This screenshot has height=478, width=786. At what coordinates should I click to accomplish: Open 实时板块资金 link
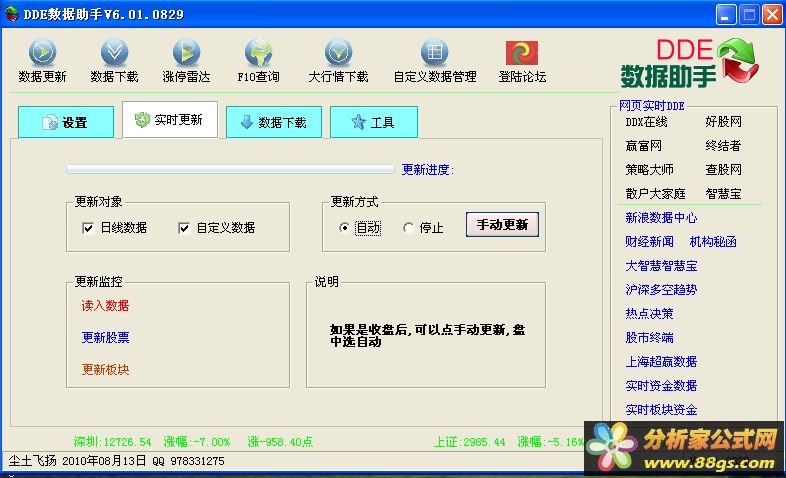[661, 410]
